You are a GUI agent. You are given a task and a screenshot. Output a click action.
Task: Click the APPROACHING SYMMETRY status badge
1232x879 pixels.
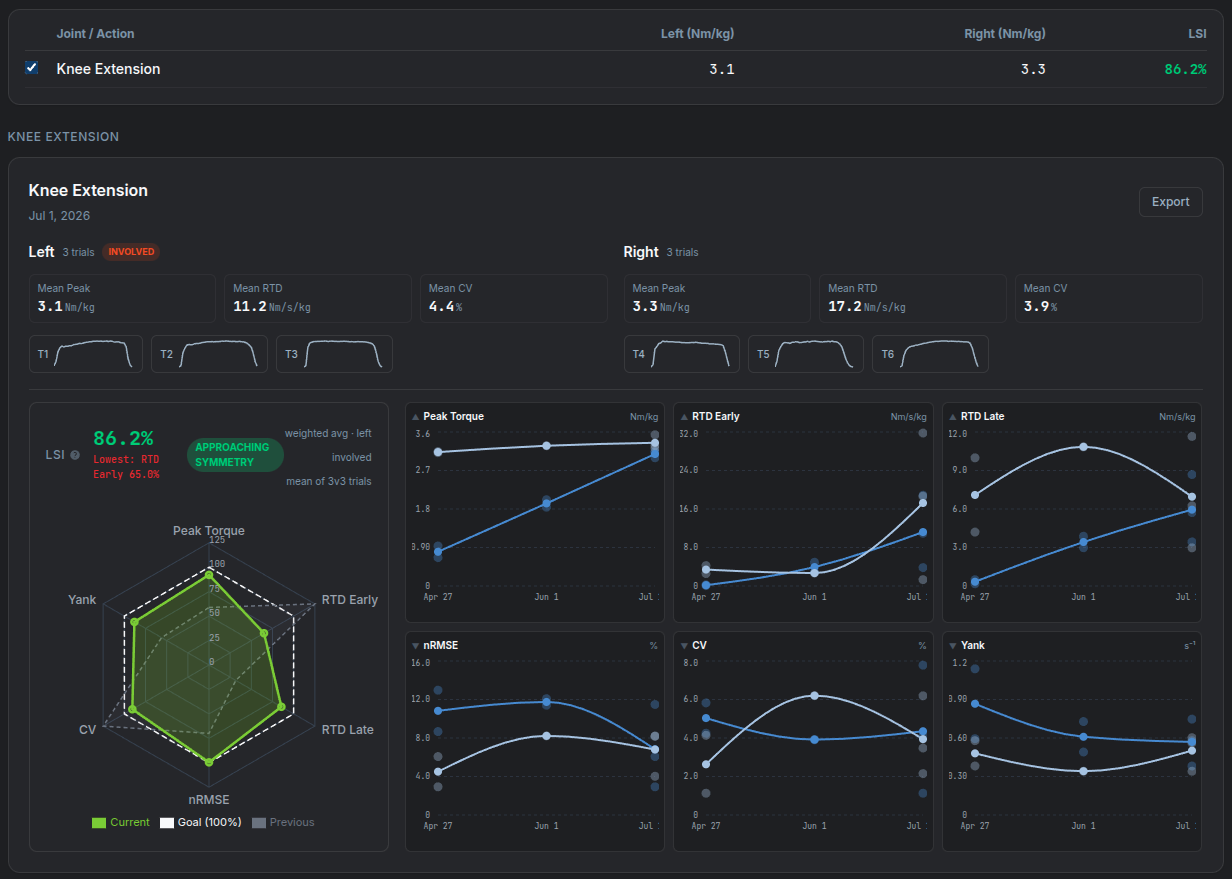[235, 455]
